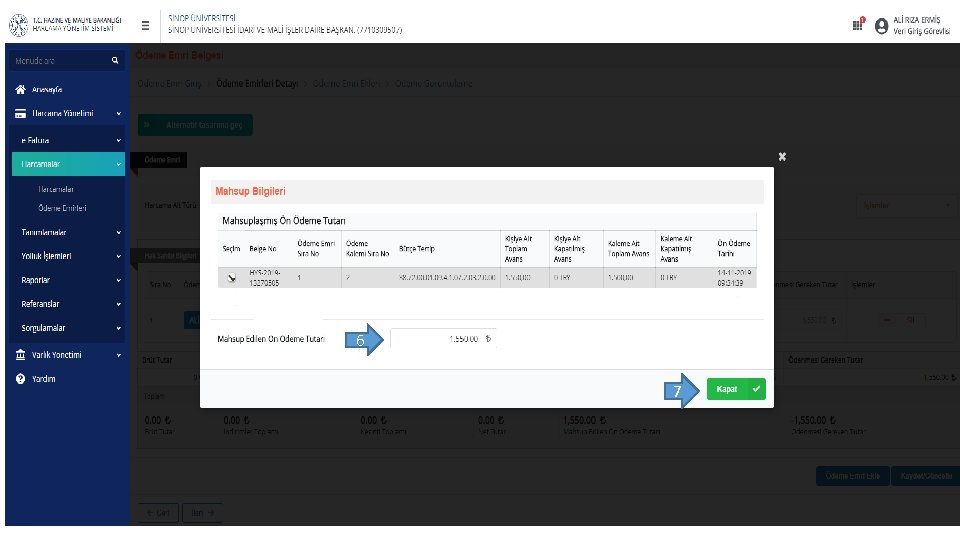Click the Harcama Yönetimi card icon

pyautogui.click(x=20, y=113)
